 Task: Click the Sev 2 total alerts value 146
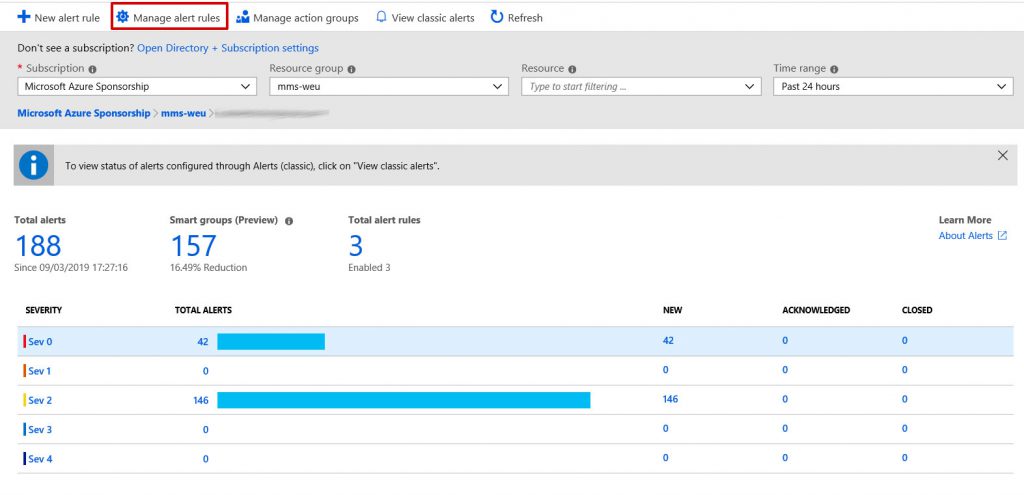coord(201,400)
